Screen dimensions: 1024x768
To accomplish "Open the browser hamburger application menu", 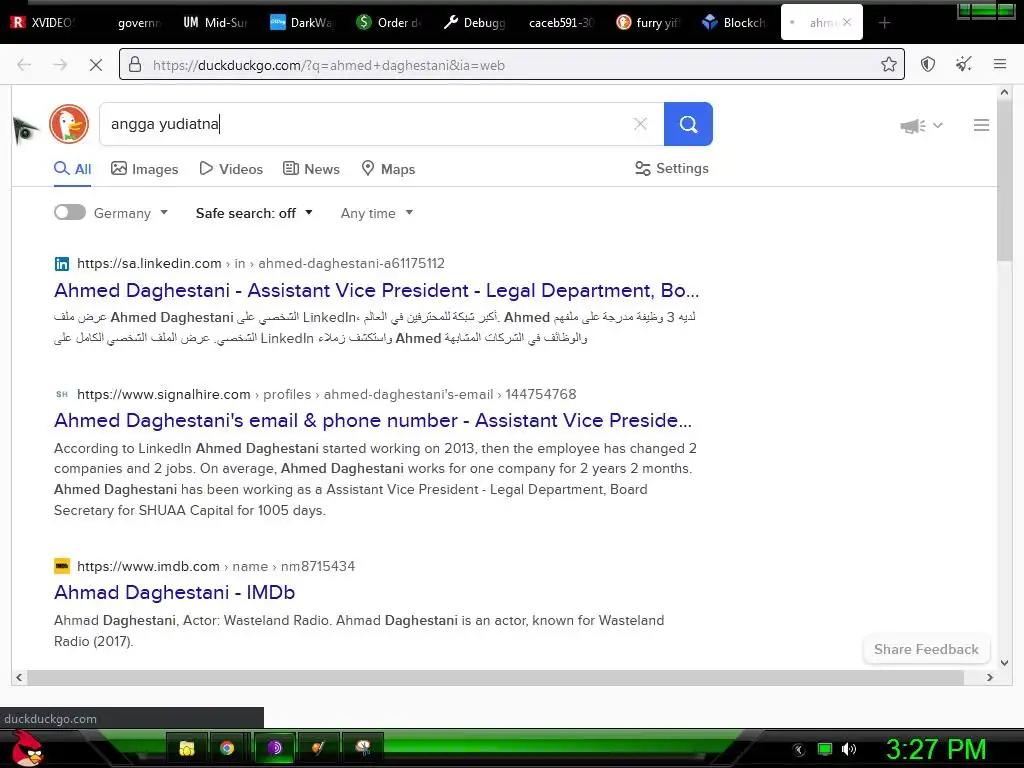I will 1000,64.
